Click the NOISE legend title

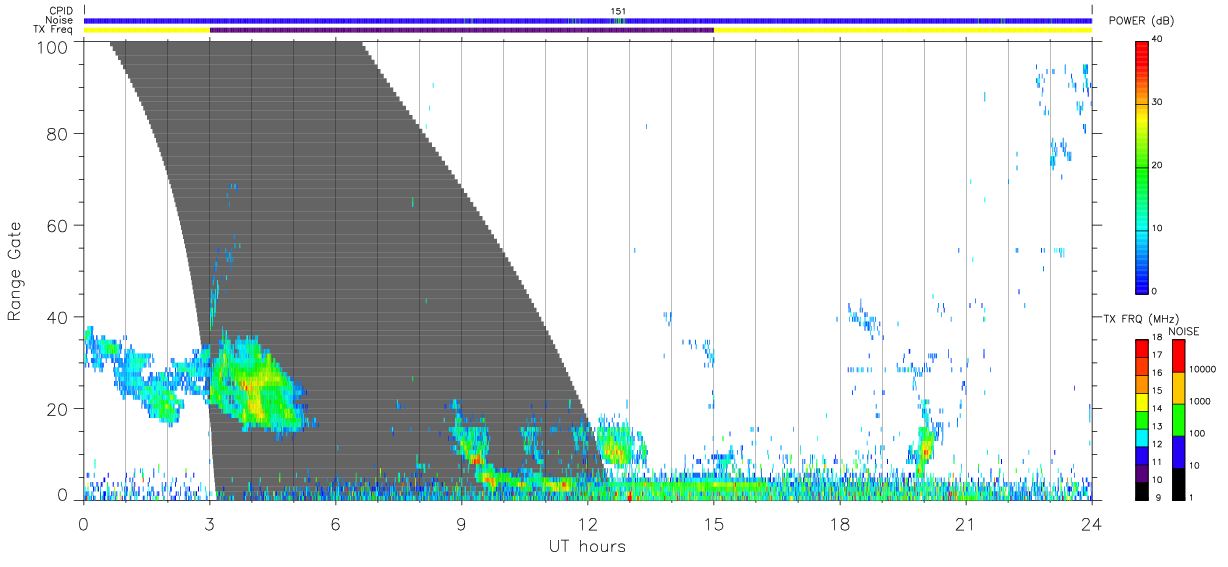[1184, 331]
